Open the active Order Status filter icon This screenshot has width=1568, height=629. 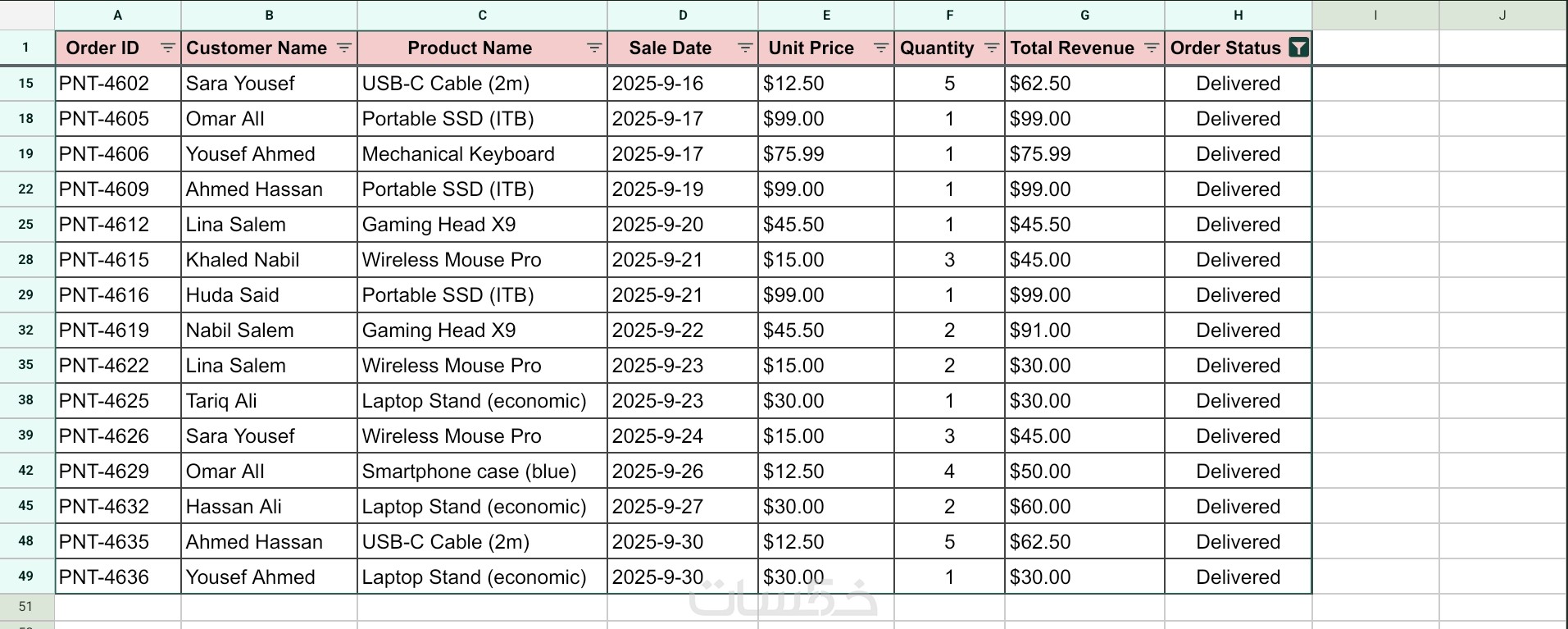[x=1298, y=48]
